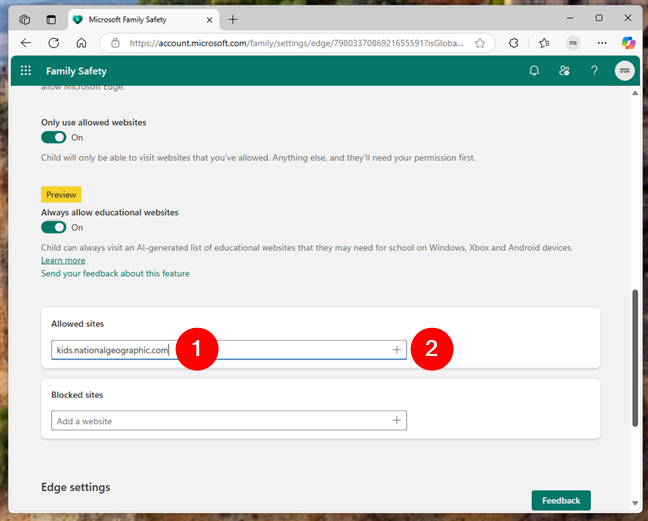Click the family members icon in header
Viewport: 648px width, 521px height.
pos(564,71)
